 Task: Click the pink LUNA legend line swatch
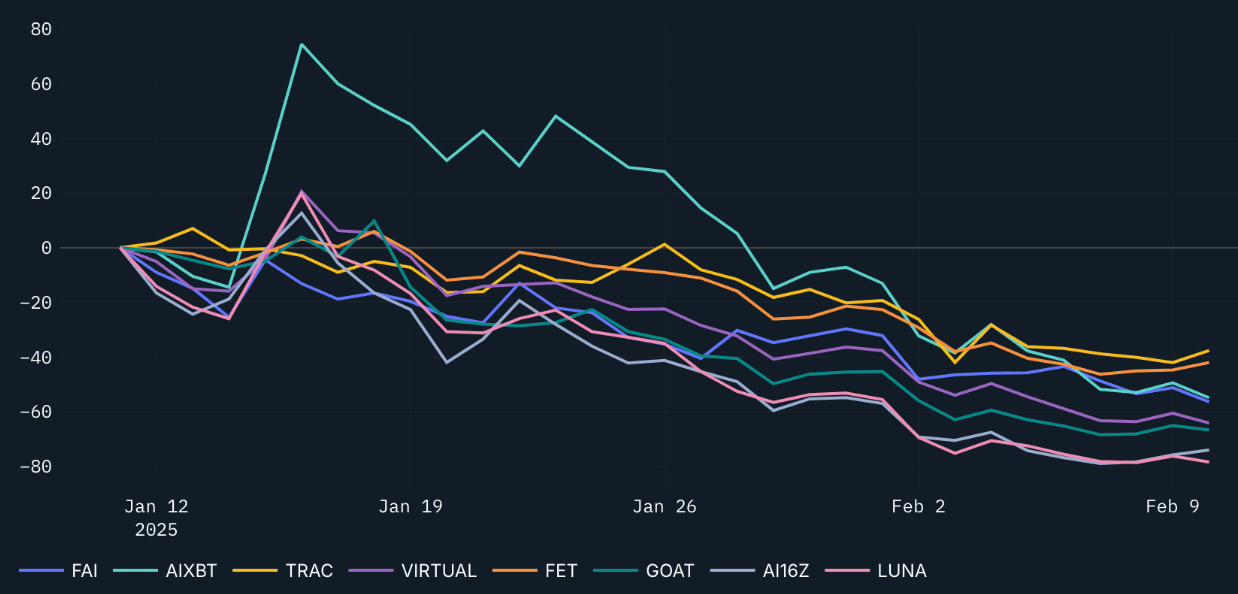point(845,571)
